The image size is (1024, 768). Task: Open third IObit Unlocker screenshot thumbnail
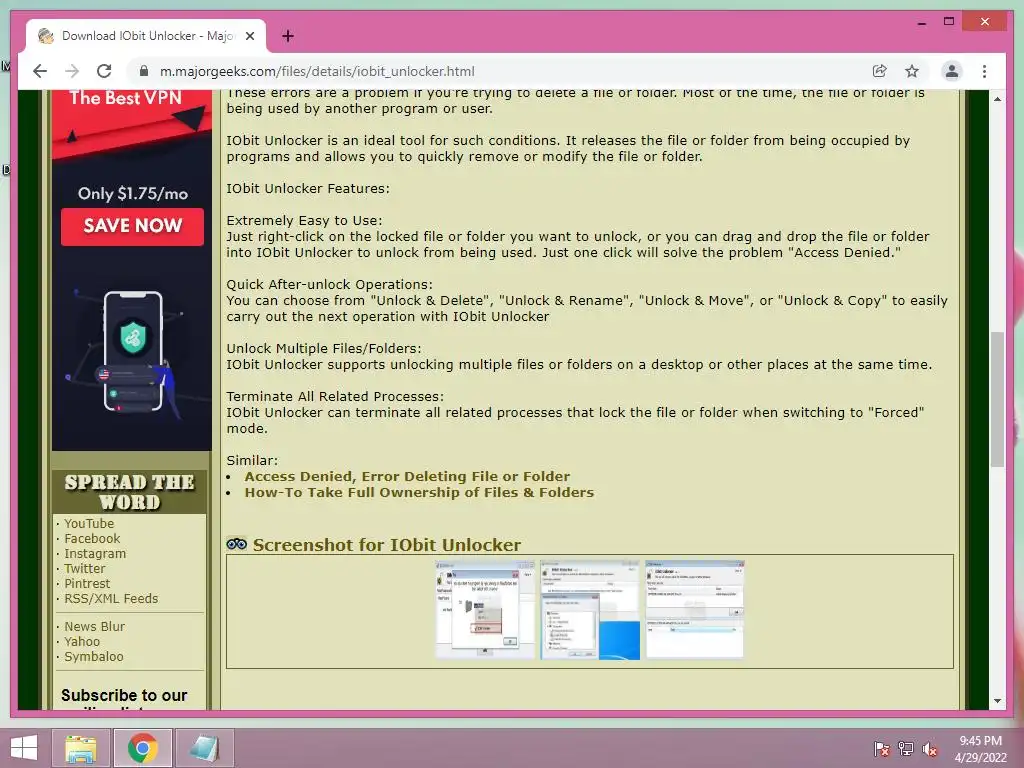(x=694, y=610)
